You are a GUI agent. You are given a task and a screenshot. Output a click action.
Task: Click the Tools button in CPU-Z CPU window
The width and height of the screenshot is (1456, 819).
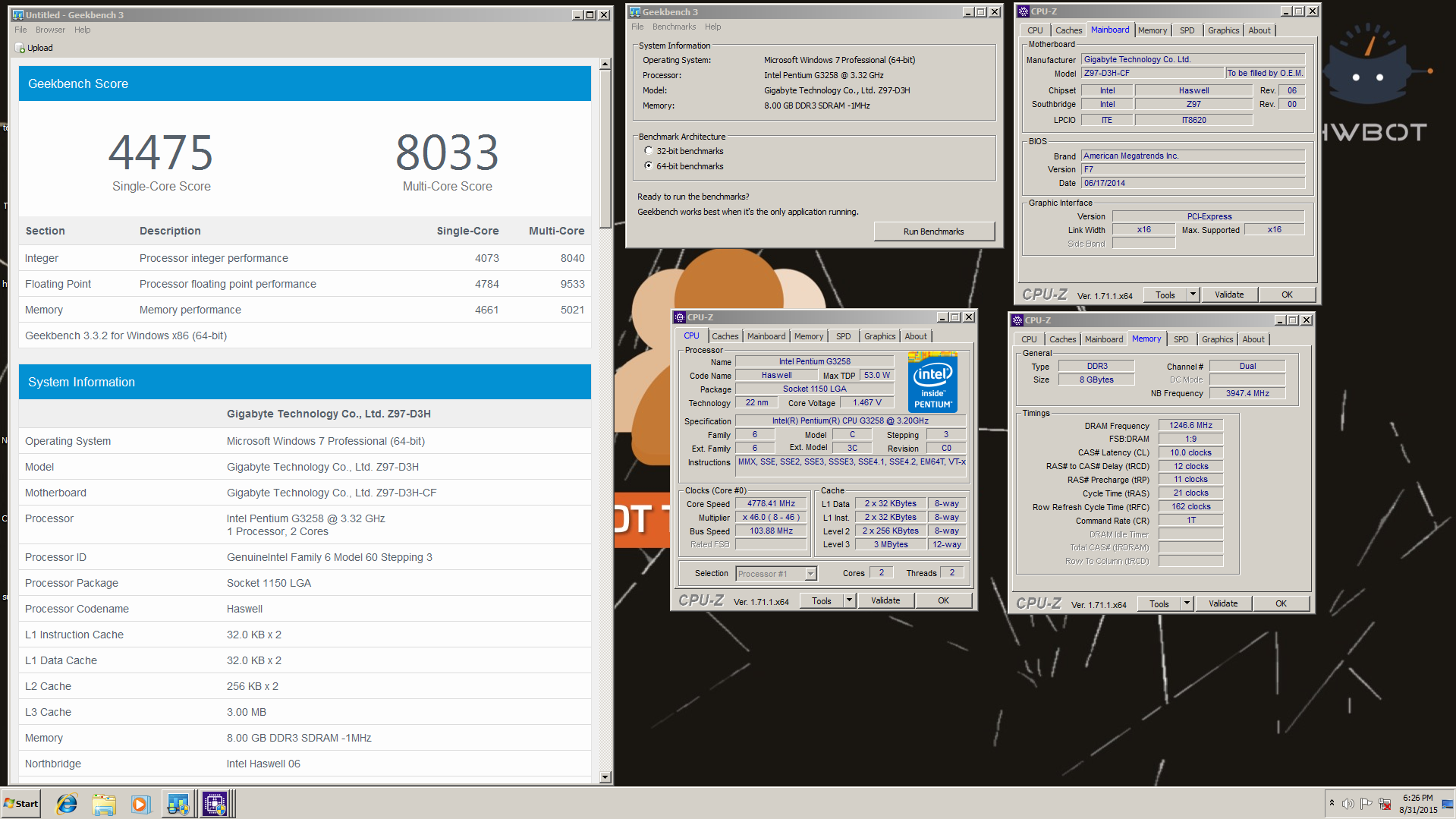point(822,600)
